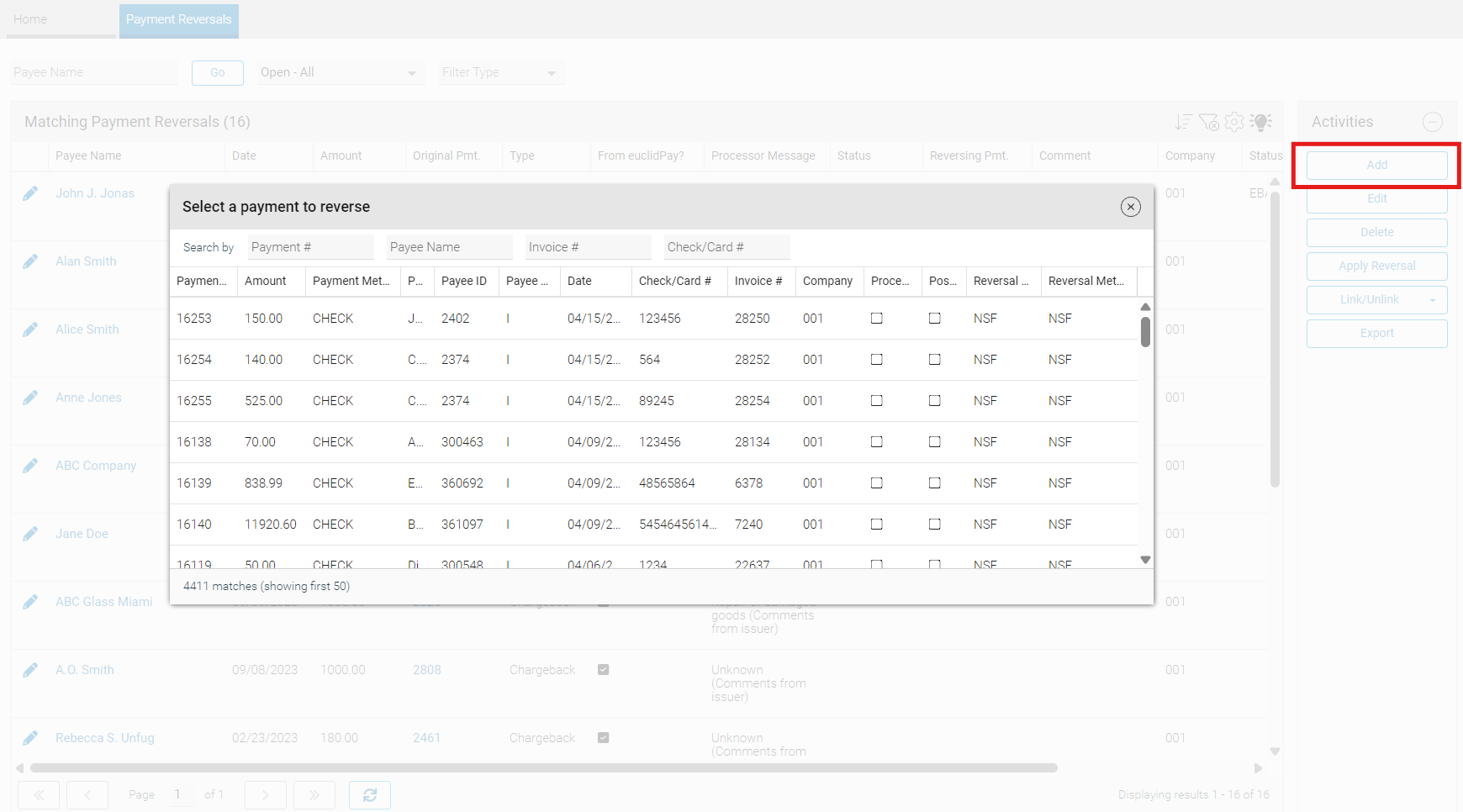Click the Check/Card # search field

727,247
